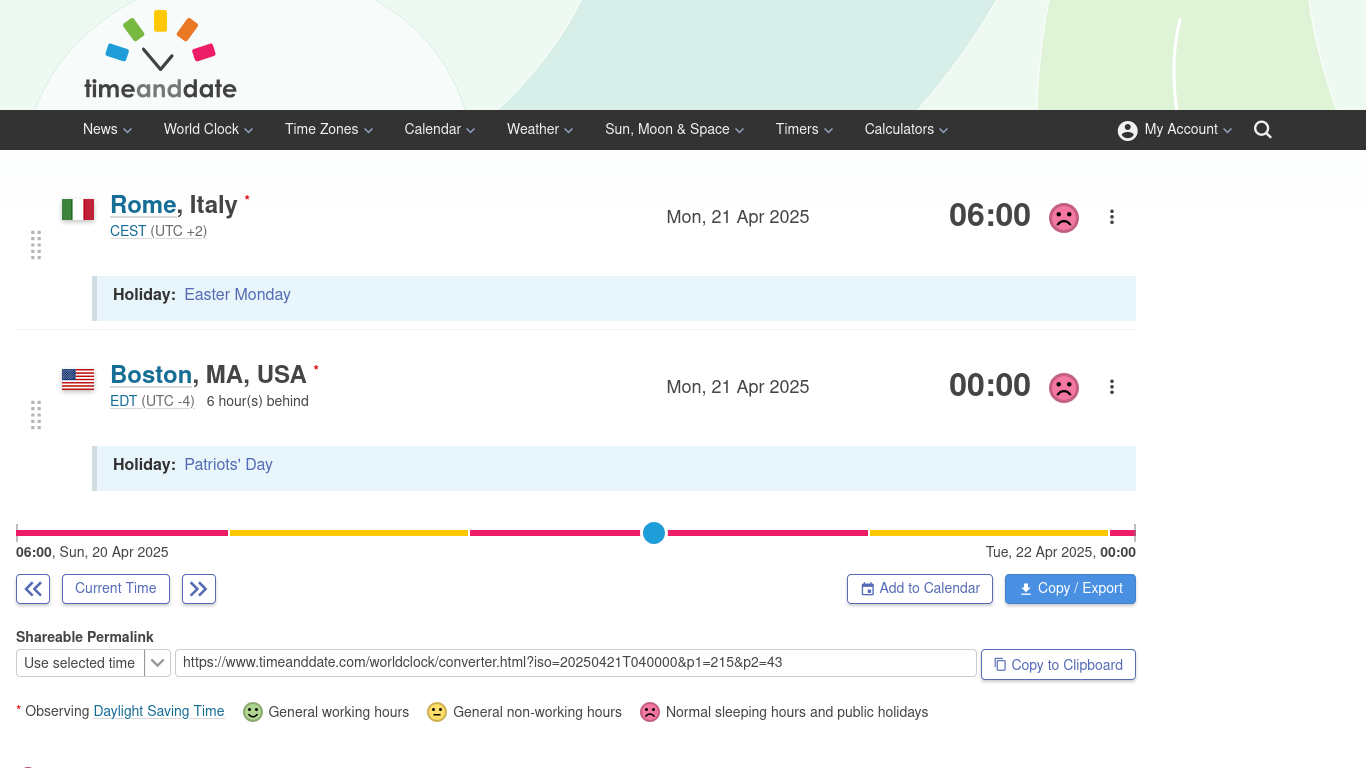Expand the Calculators menu

click(906, 130)
